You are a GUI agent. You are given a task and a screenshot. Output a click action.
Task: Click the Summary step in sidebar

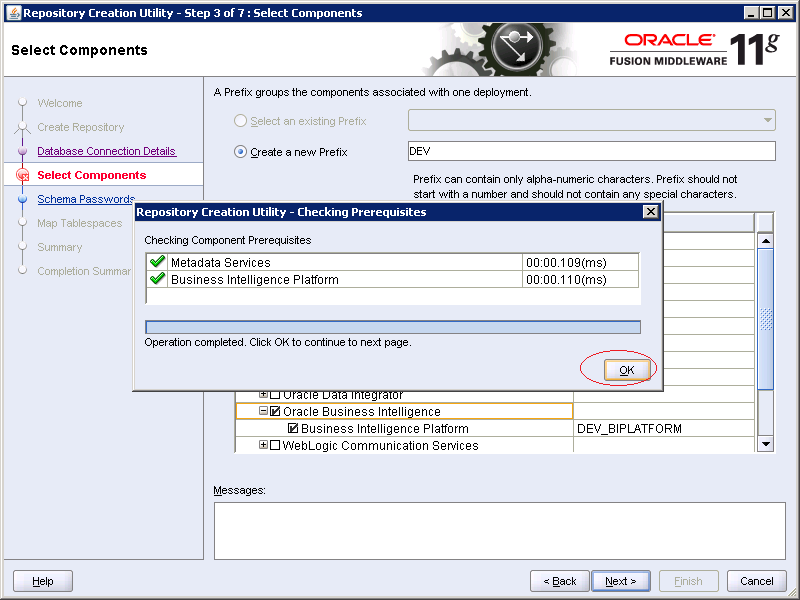60,247
